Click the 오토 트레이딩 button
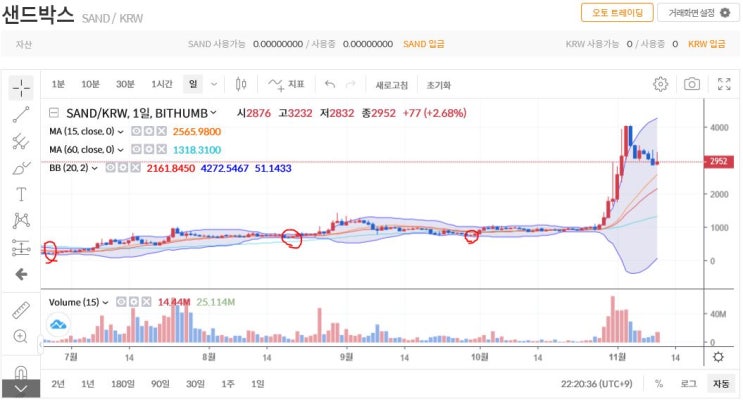Screen dimensions: 743x409 click(x=617, y=13)
